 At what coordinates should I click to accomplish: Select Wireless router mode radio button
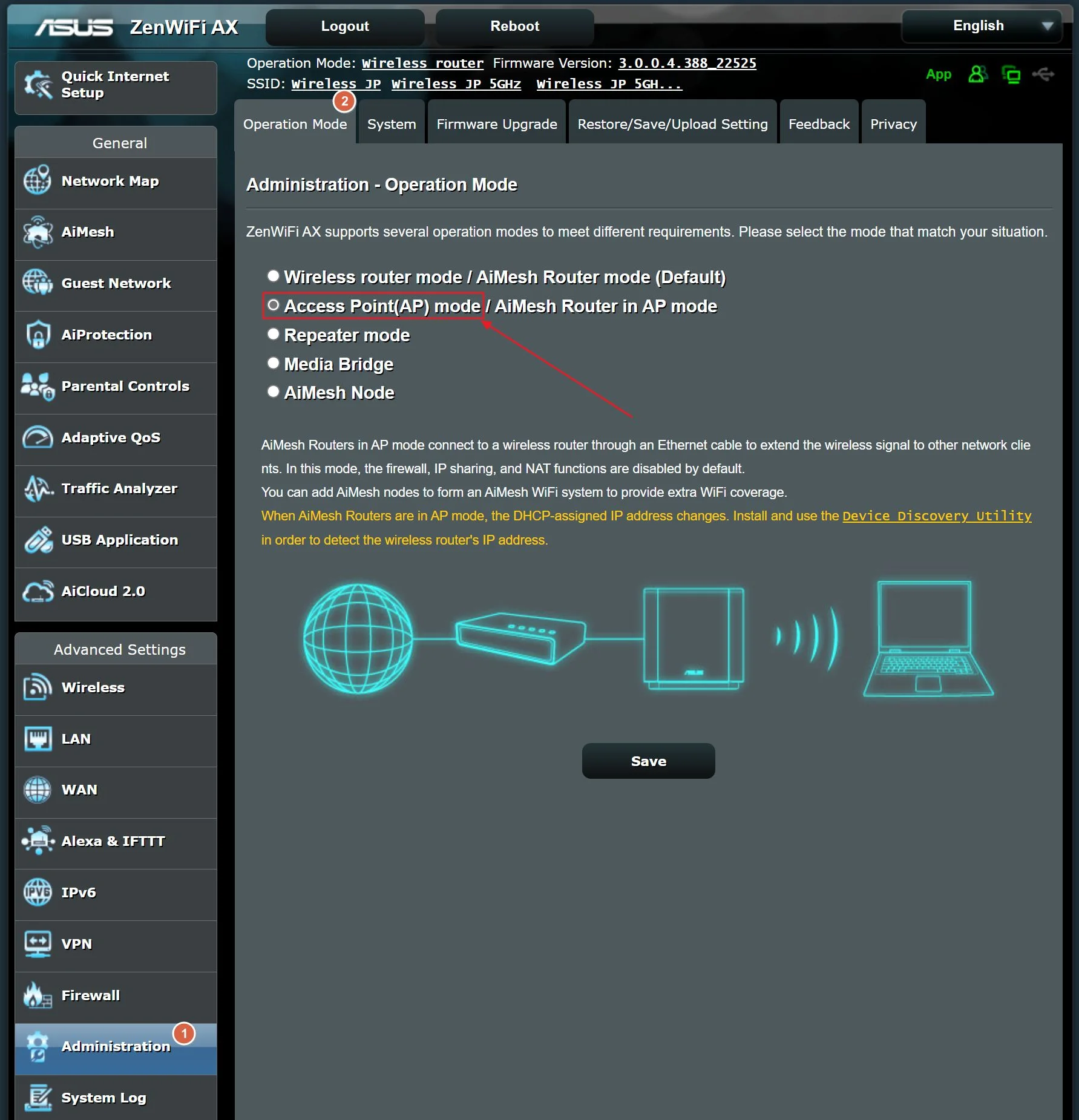(274, 276)
